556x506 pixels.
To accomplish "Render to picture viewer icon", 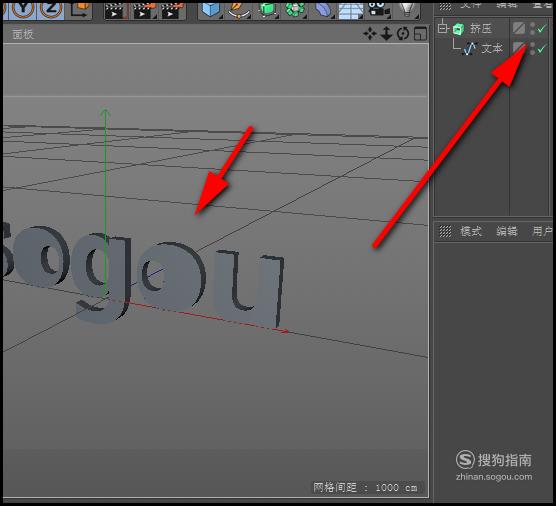I will 143,11.
